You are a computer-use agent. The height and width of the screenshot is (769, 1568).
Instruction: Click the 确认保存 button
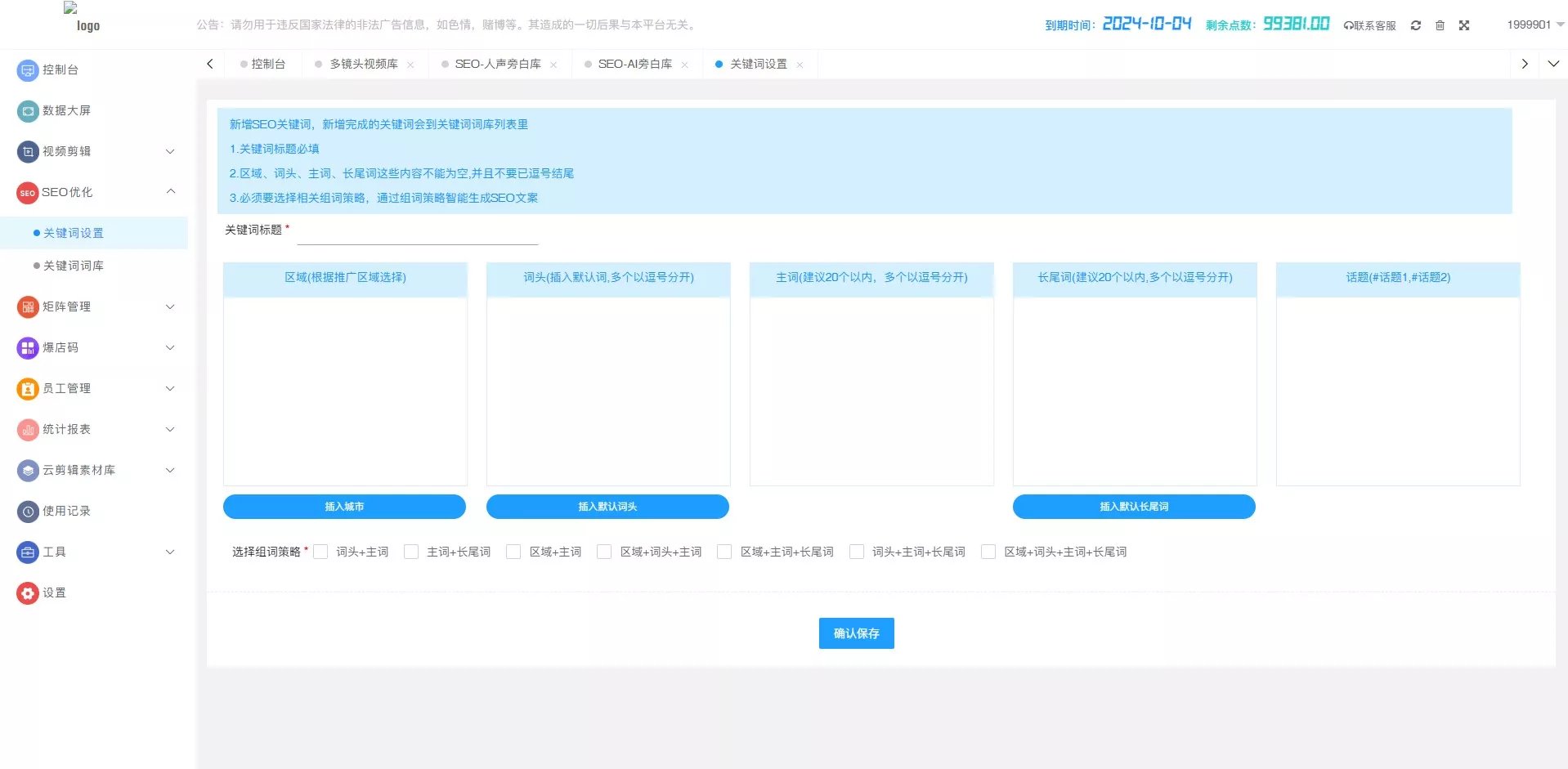click(x=855, y=633)
